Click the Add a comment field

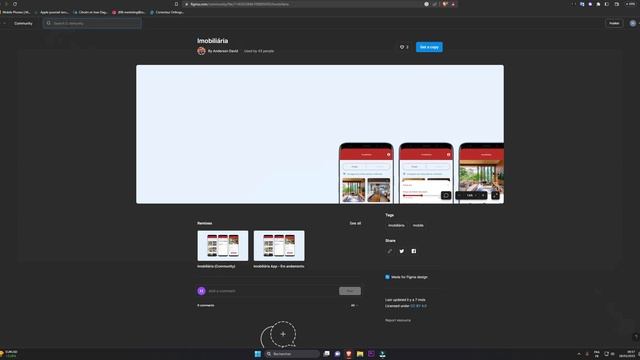pyautogui.click(x=271, y=291)
